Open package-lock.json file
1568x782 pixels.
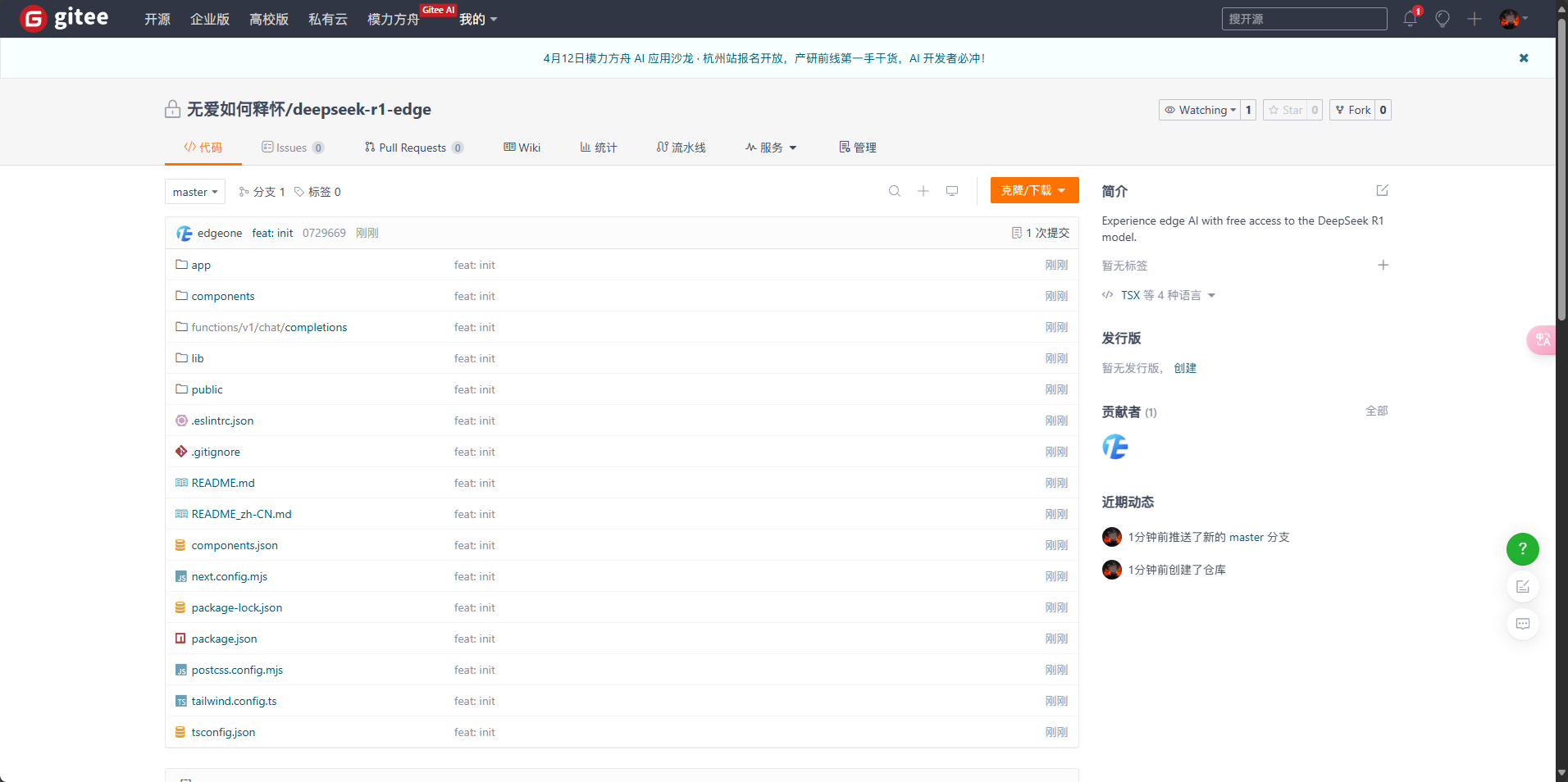click(237, 607)
